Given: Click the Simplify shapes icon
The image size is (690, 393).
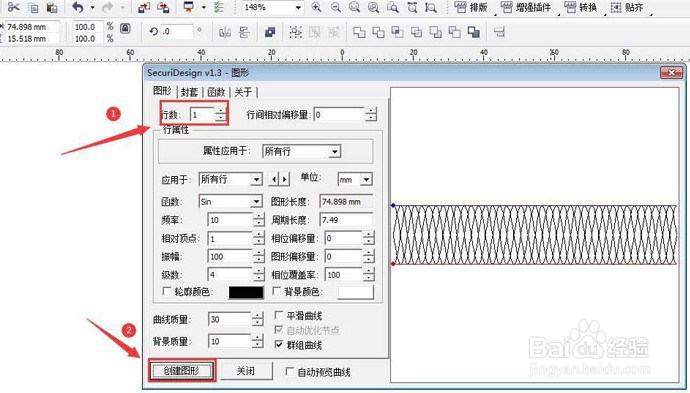Looking at the screenshot, I should pos(416,32).
